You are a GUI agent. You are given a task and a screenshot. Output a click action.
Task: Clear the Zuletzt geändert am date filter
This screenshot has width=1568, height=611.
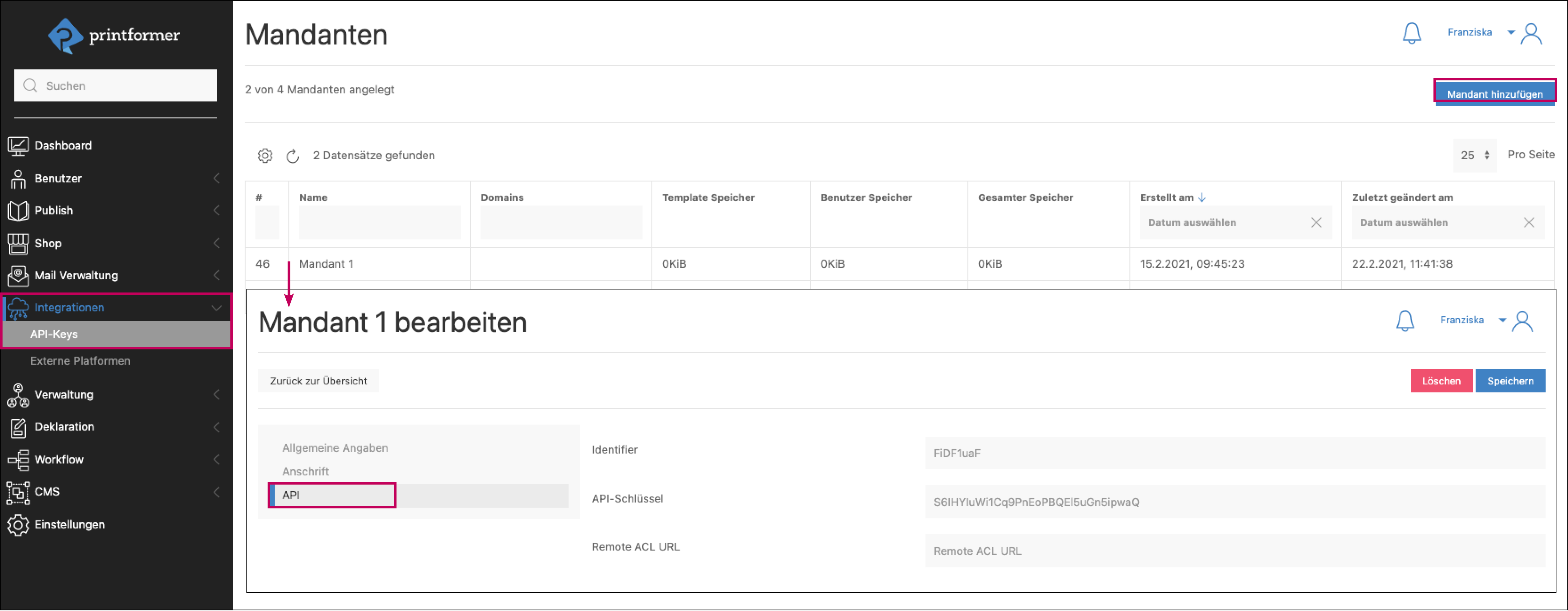pyautogui.click(x=1528, y=223)
